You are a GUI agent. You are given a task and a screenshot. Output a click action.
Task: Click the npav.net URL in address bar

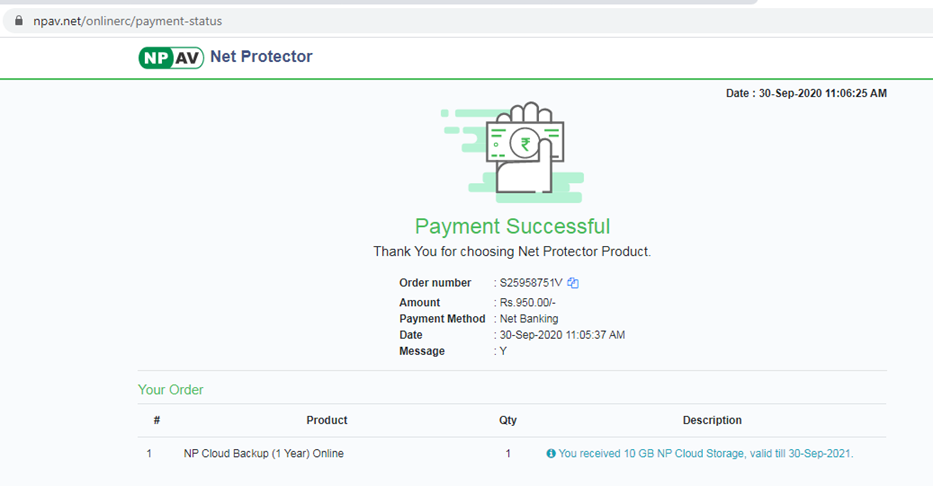coord(128,21)
